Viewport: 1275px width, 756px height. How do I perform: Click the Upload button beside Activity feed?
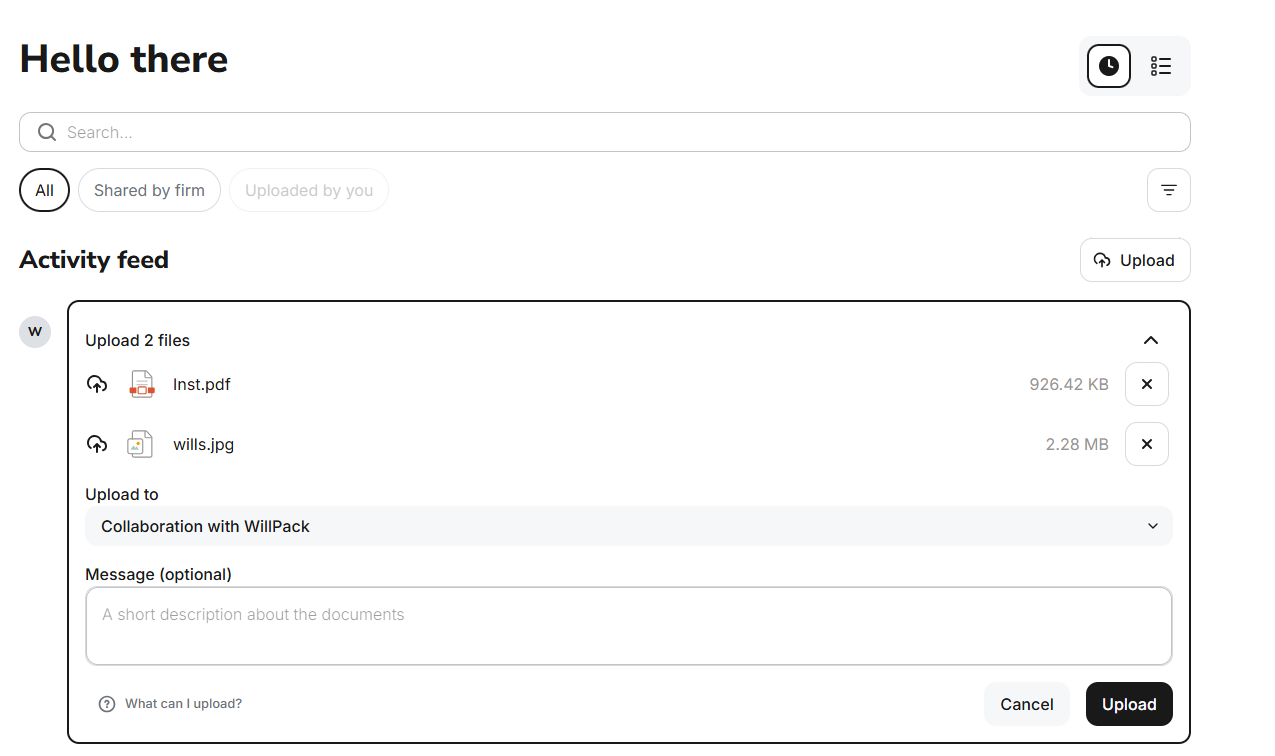tap(1135, 260)
